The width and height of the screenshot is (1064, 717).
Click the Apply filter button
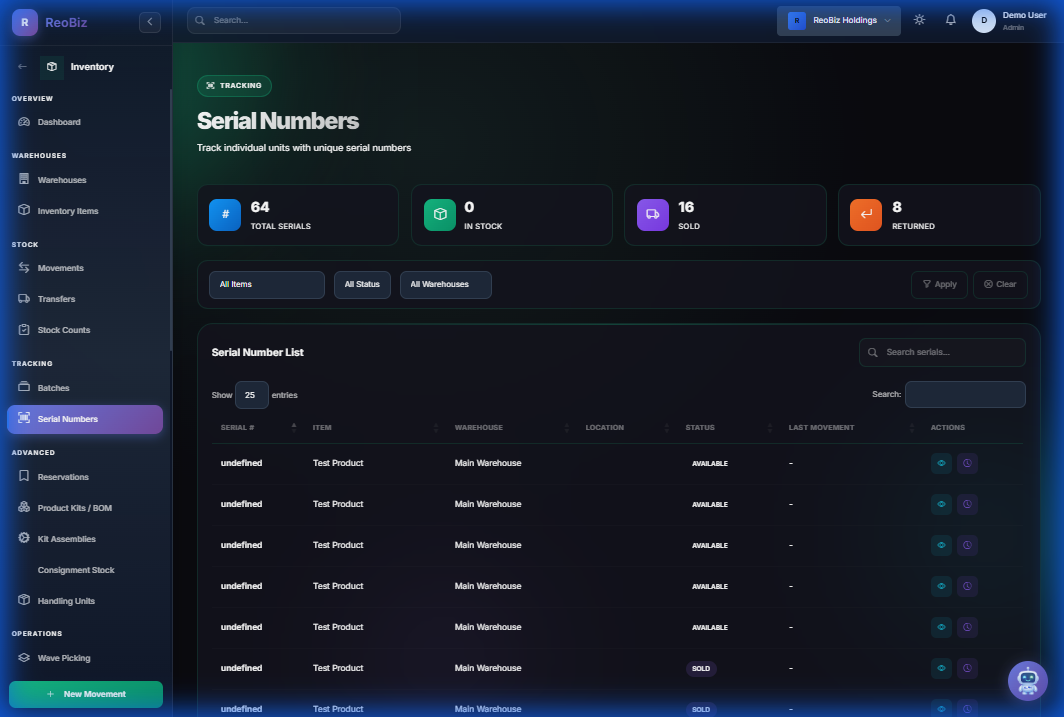(939, 285)
